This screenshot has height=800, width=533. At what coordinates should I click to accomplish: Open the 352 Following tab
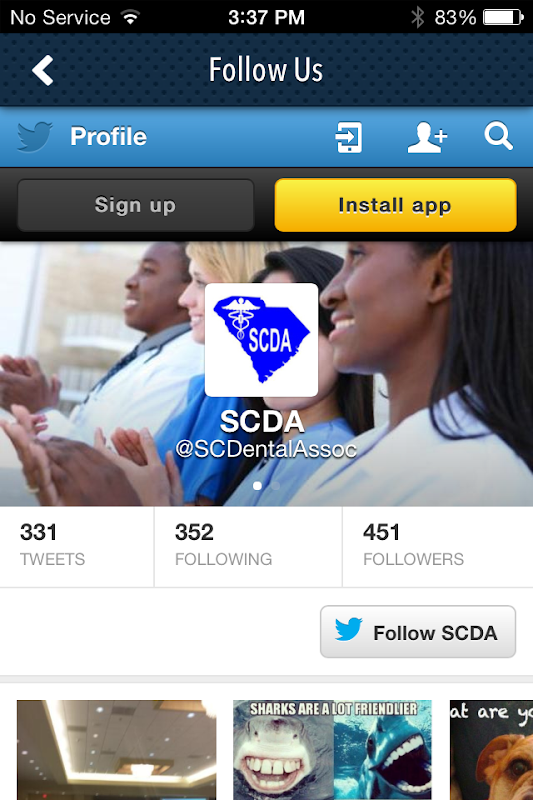(248, 546)
